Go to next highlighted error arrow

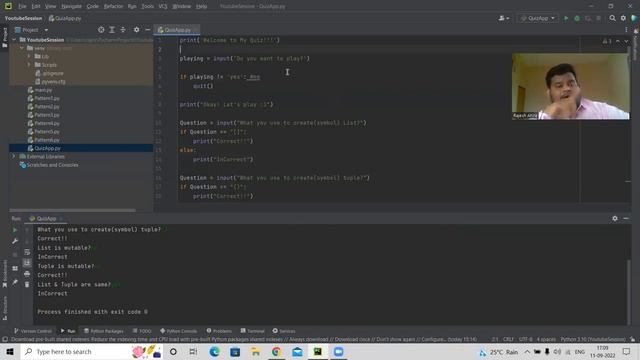626,41
